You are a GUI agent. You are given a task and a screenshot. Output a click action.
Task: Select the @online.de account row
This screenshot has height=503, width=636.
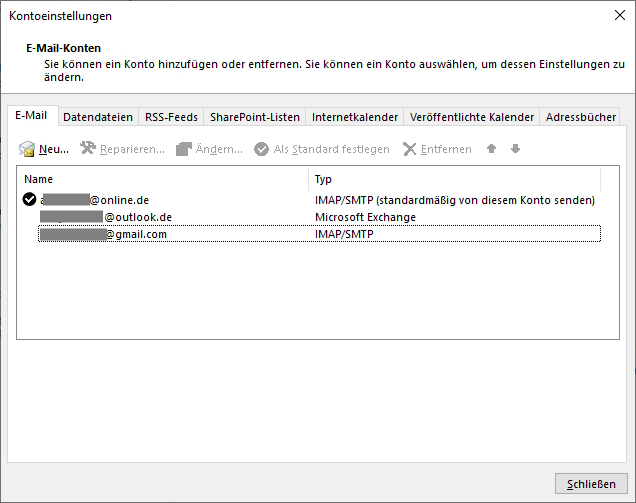point(312,200)
